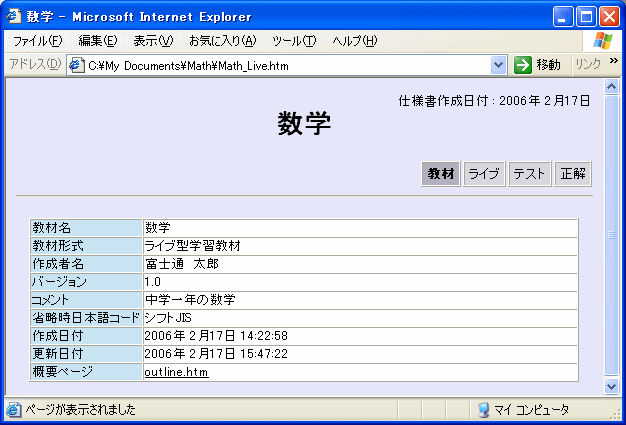Image resolution: width=626 pixels, height=425 pixels.
Task: Switch to the テスト tab
Action: 529,174
